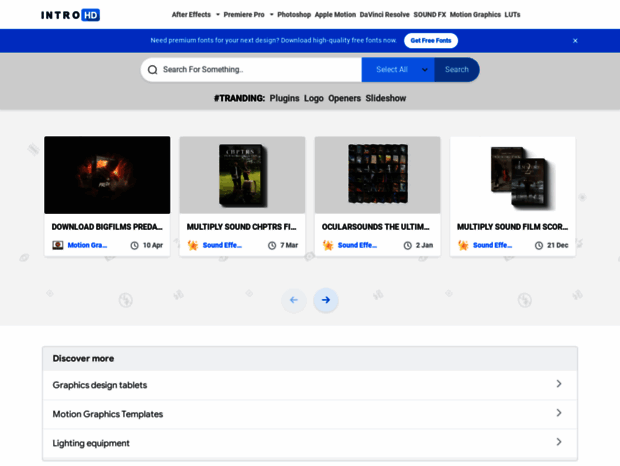Go to next carousel slide arrow
Viewport: 620px width, 466px height.
[326, 300]
